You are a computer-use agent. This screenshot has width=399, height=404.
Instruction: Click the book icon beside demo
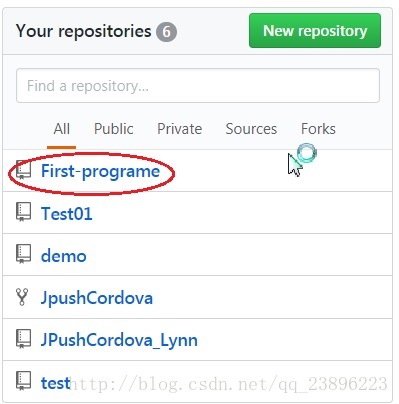click(24, 254)
